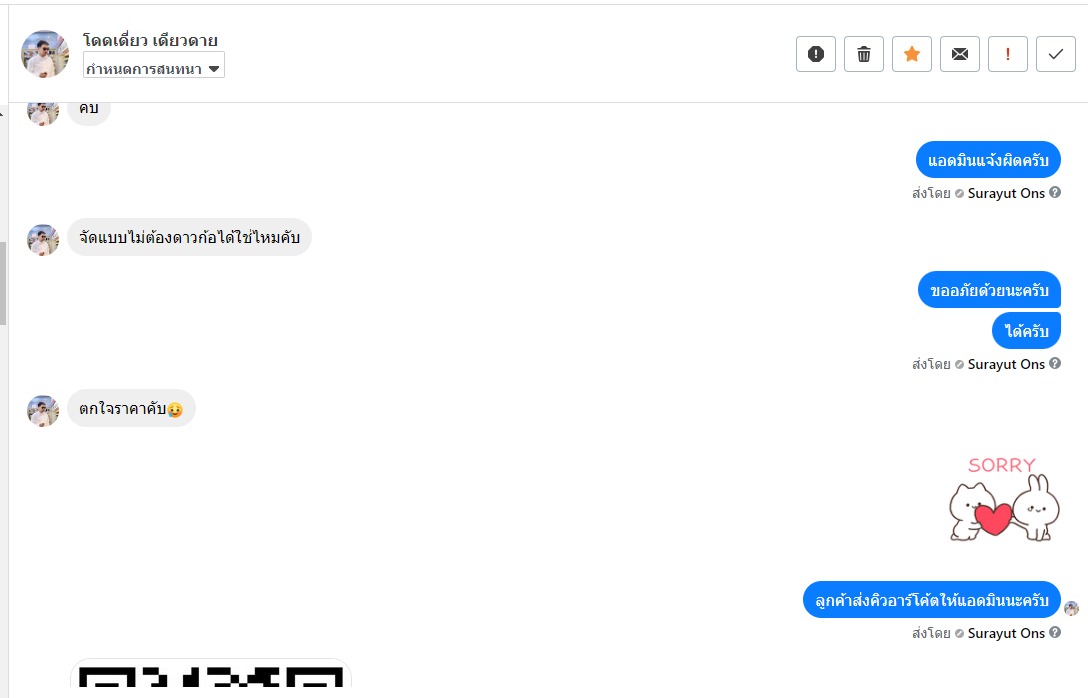This screenshot has width=1088, height=698.
Task: Open customer profile picture in header
Action: click(45, 53)
